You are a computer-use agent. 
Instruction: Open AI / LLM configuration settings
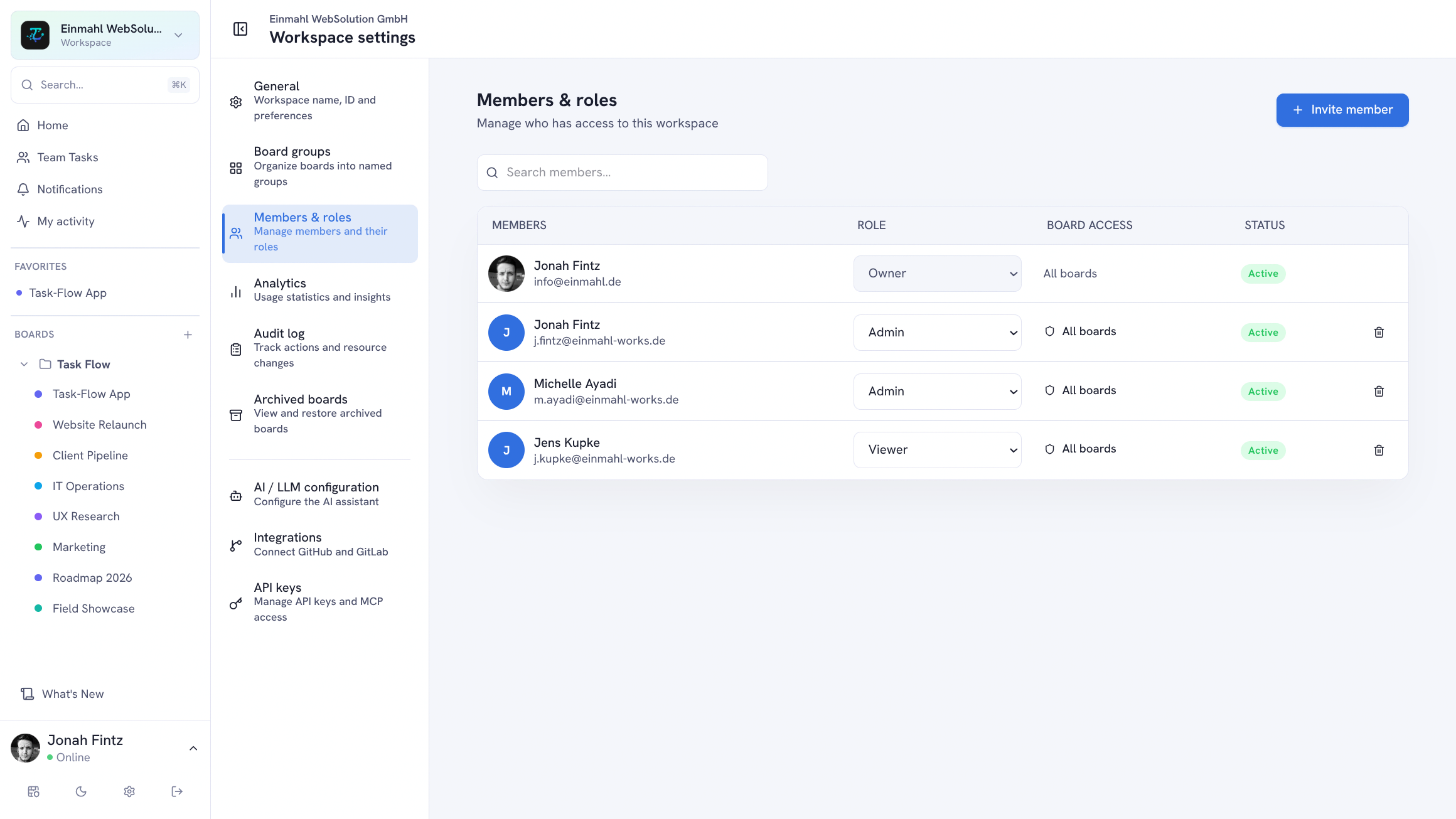[320, 495]
